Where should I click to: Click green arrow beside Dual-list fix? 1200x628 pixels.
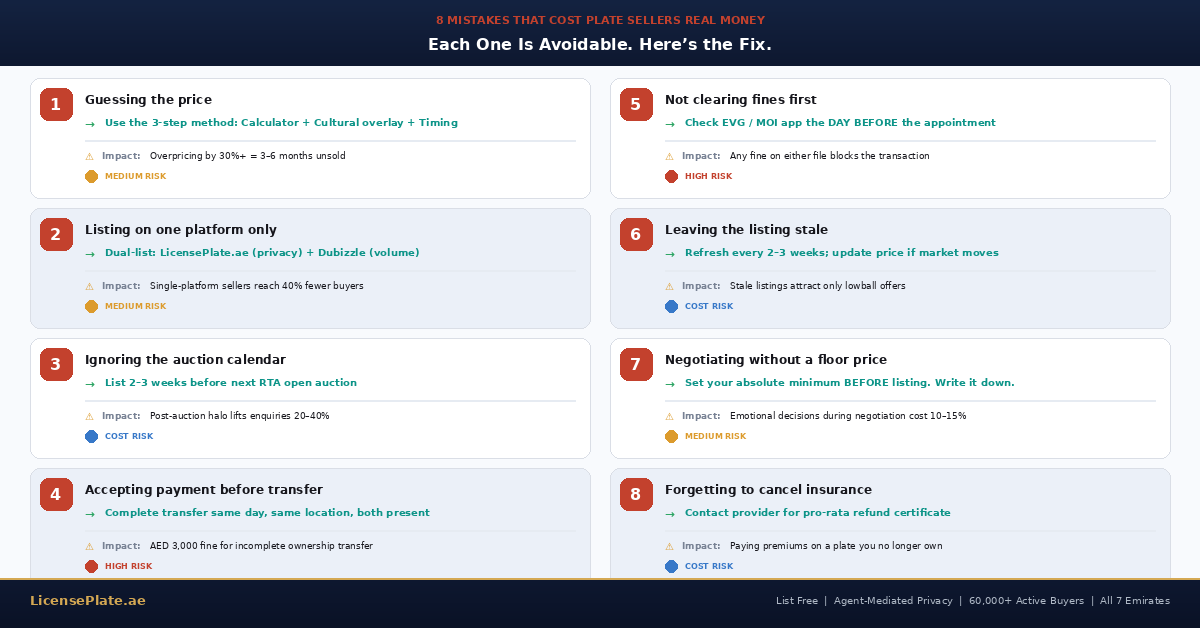(90, 254)
